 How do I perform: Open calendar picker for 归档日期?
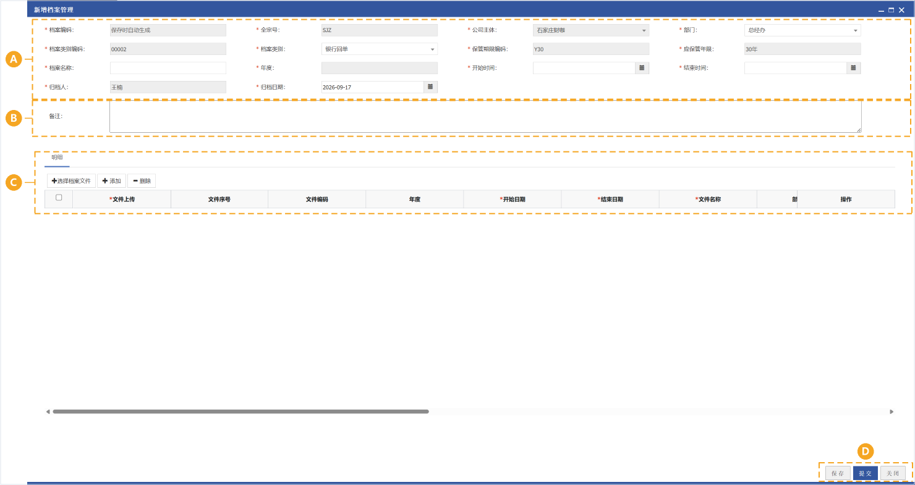(x=431, y=87)
